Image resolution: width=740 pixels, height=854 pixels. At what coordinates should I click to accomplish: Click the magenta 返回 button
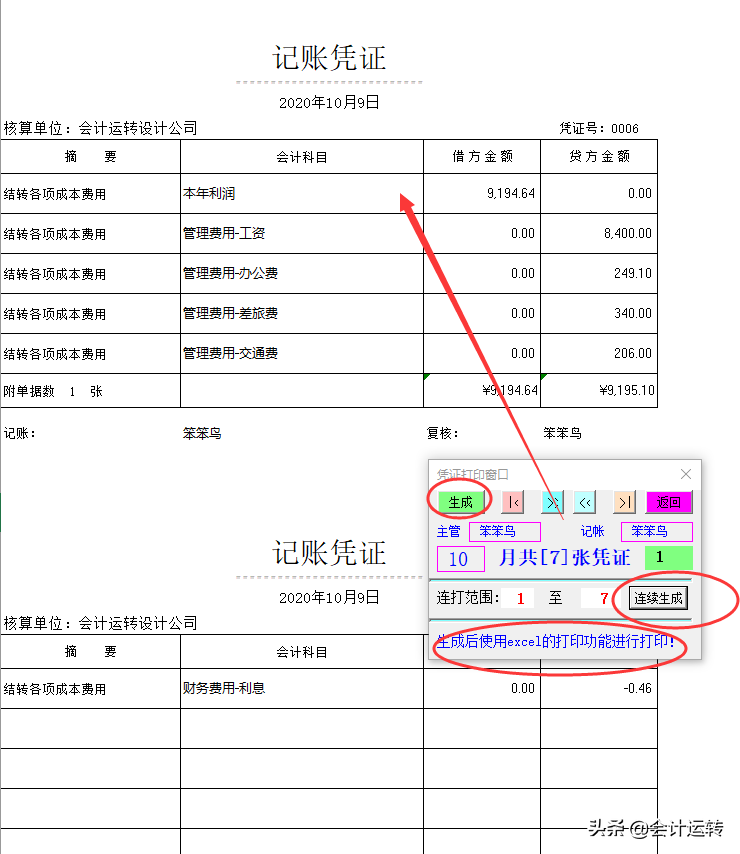669,502
